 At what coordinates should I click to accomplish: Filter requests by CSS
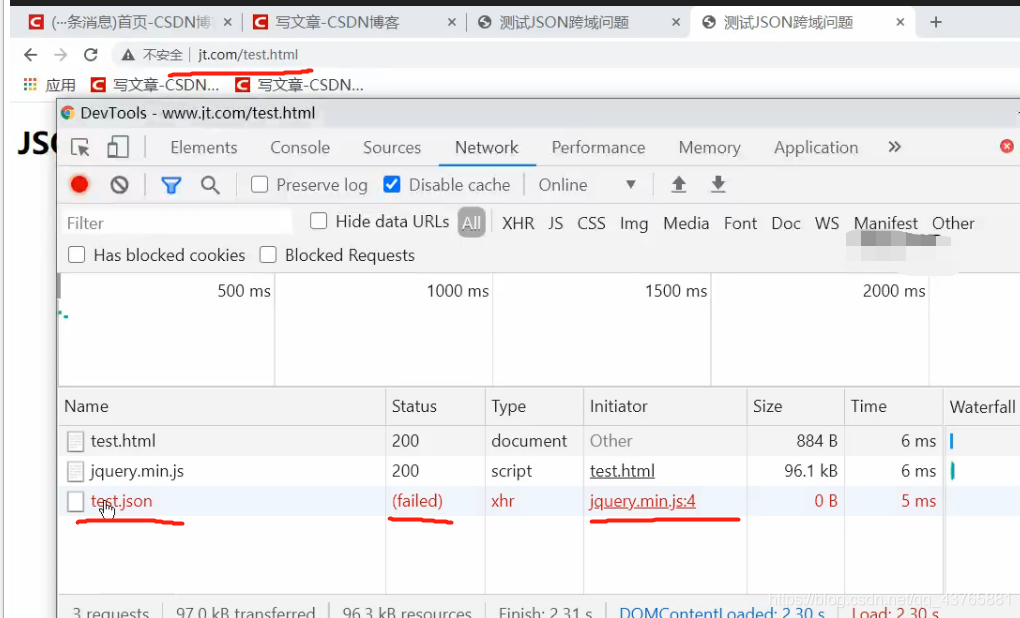point(591,223)
